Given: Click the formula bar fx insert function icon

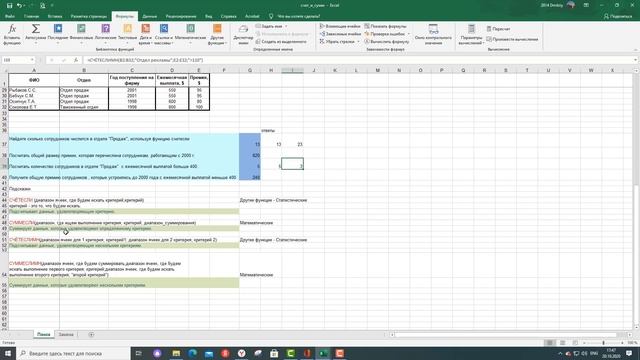Looking at the screenshot, I should 76,60.
